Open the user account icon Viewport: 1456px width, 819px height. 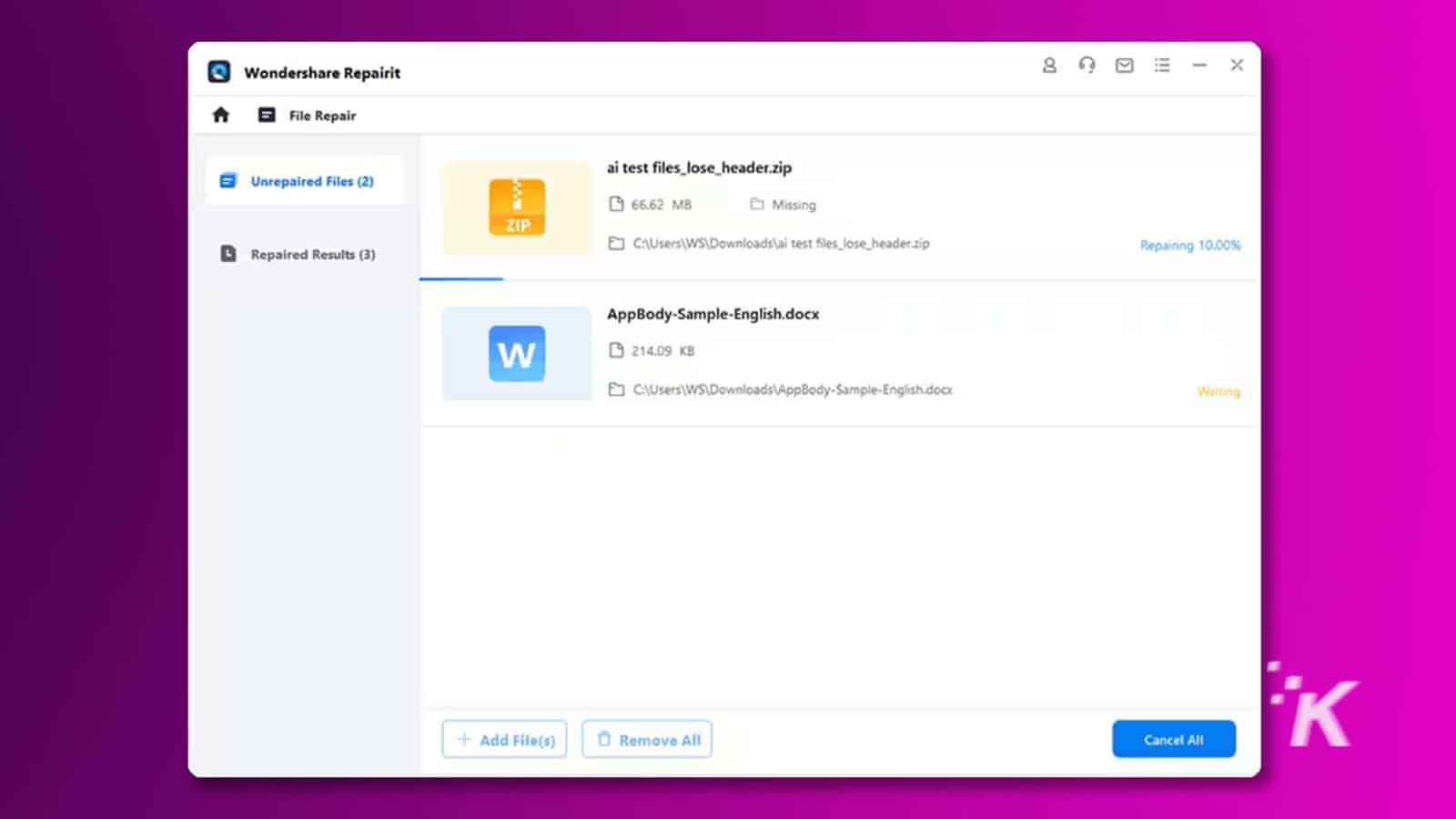tap(1049, 66)
